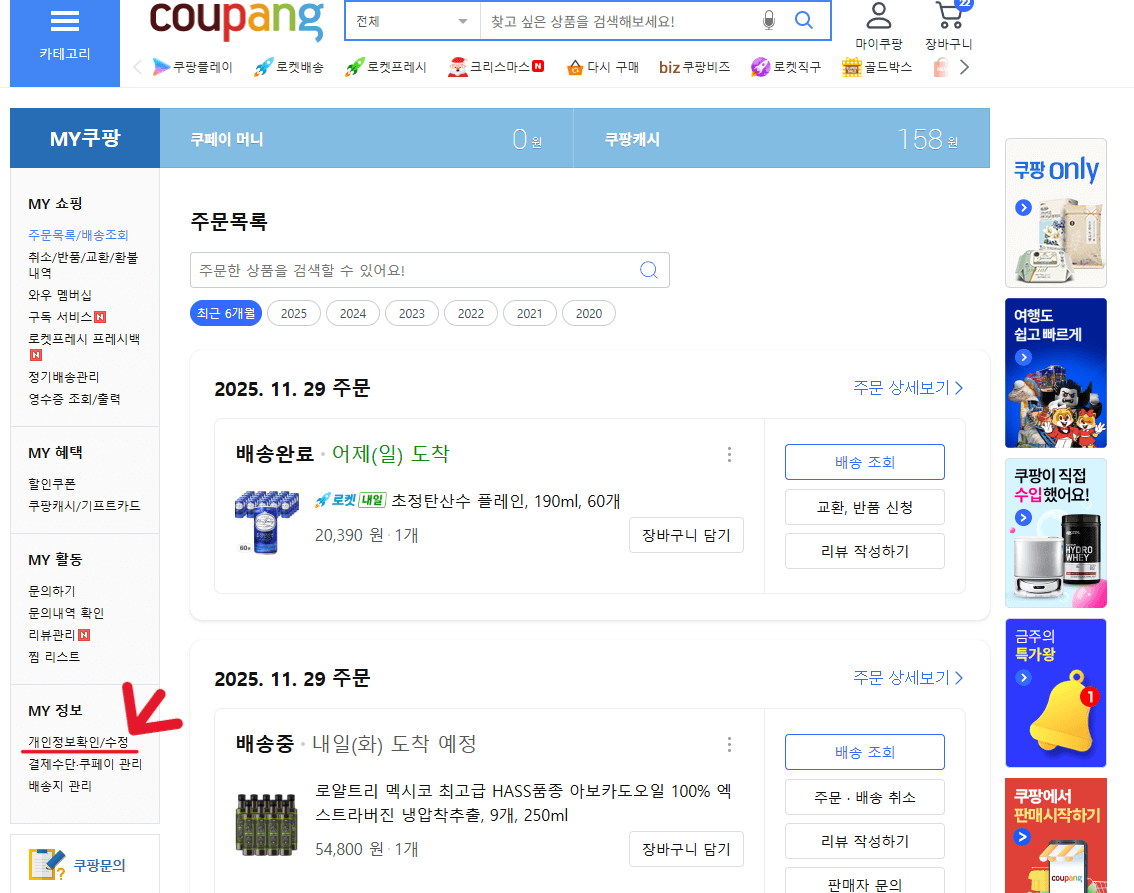1134x893 pixels.
Task: Open 쿠팡플레이 shortcut
Action: click(192, 67)
